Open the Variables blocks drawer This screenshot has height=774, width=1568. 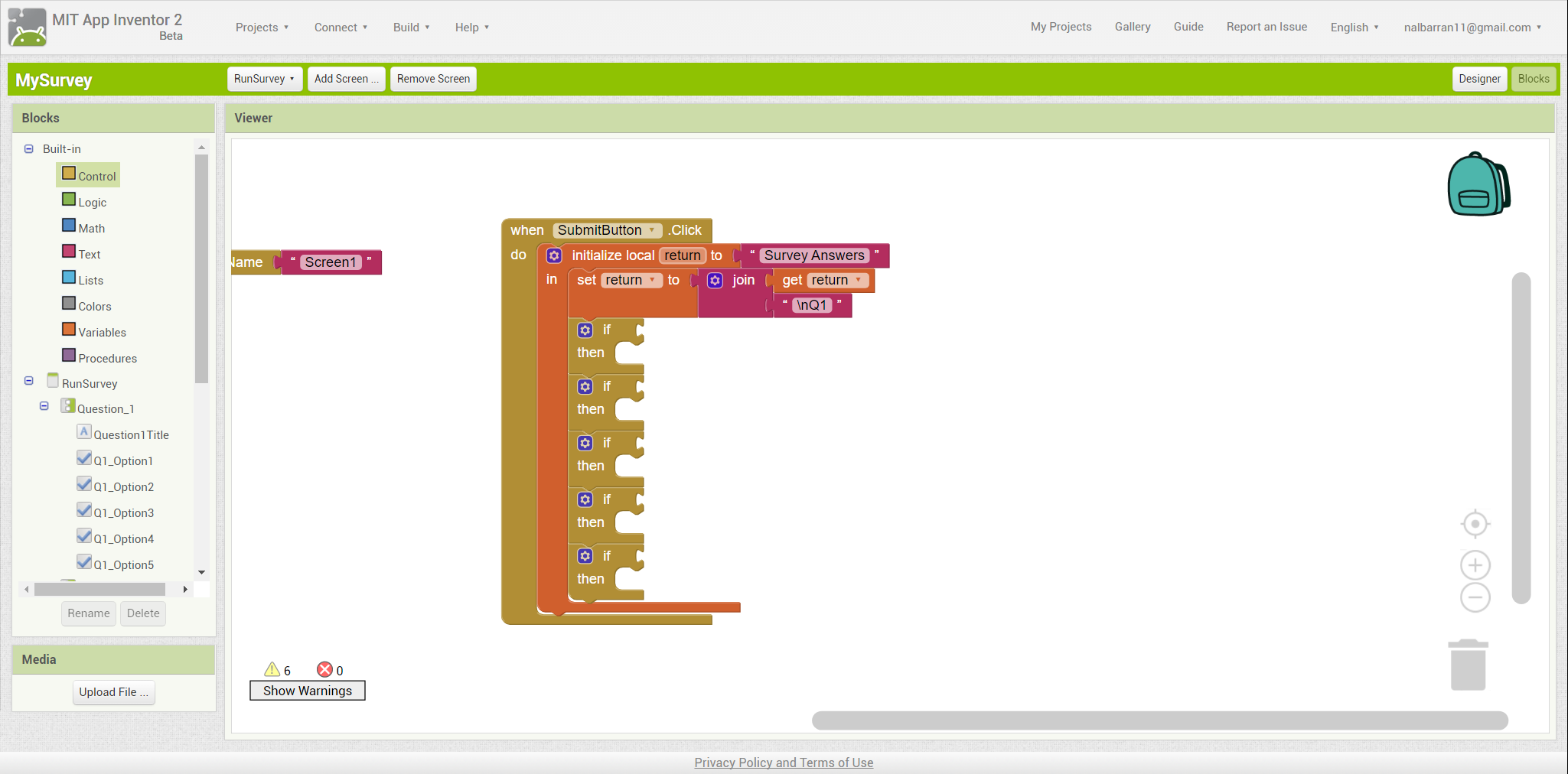click(x=94, y=331)
